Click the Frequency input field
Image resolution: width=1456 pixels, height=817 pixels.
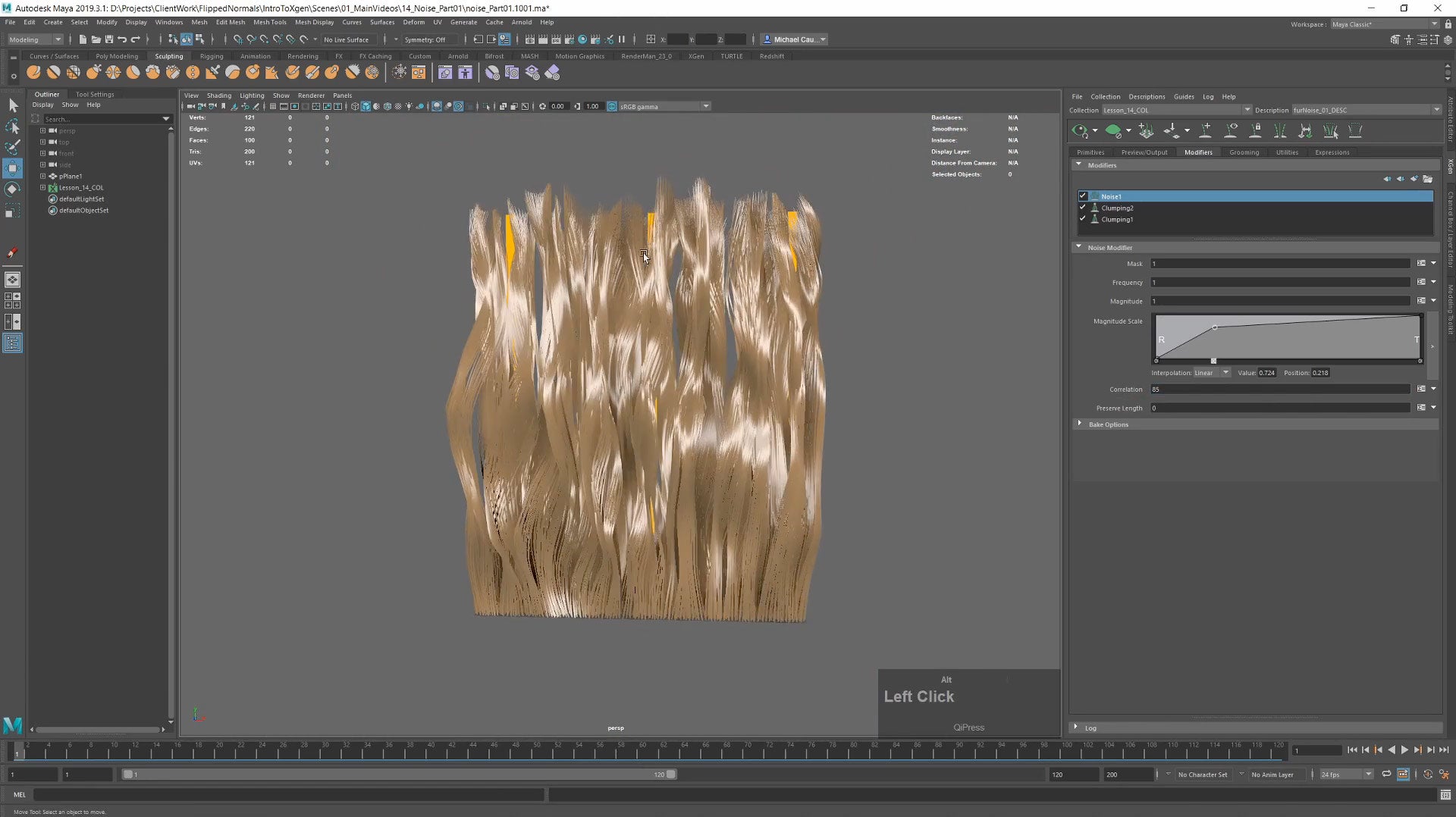1280,282
